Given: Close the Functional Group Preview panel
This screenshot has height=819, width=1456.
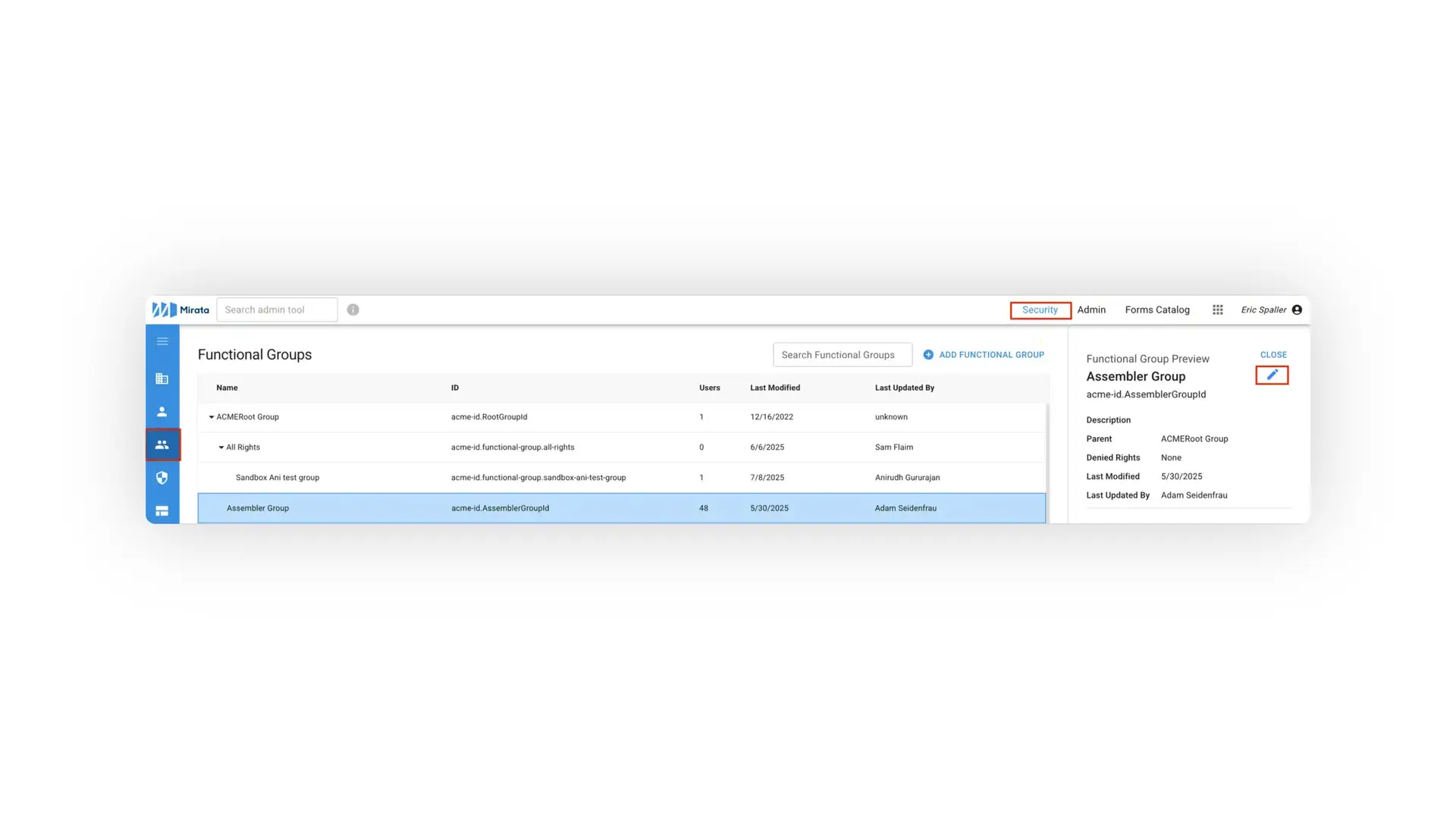Looking at the screenshot, I should (x=1273, y=355).
